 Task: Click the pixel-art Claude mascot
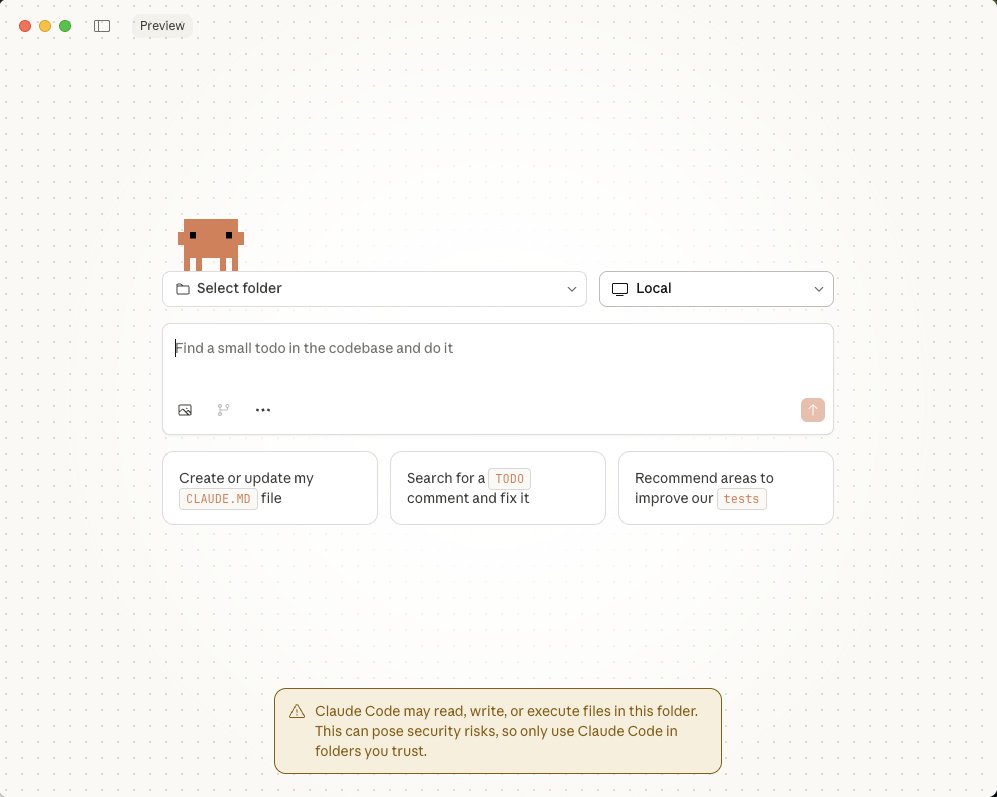[211, 245]
